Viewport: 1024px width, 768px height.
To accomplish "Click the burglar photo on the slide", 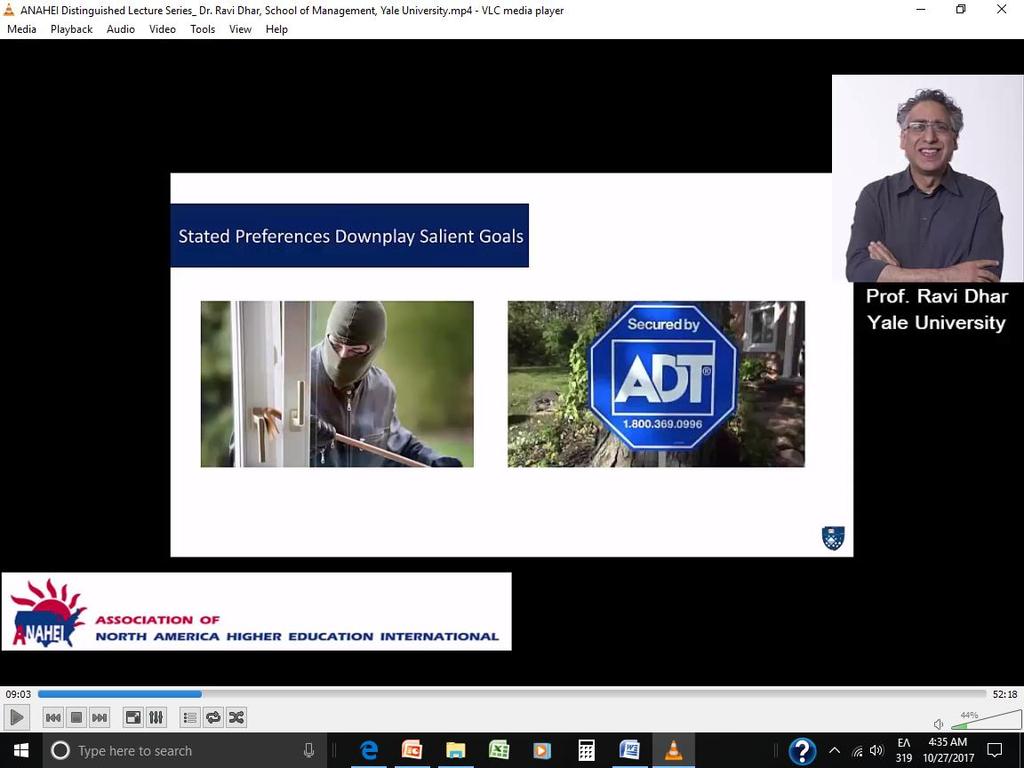I will pyautogui.click(x=337, y=384).
